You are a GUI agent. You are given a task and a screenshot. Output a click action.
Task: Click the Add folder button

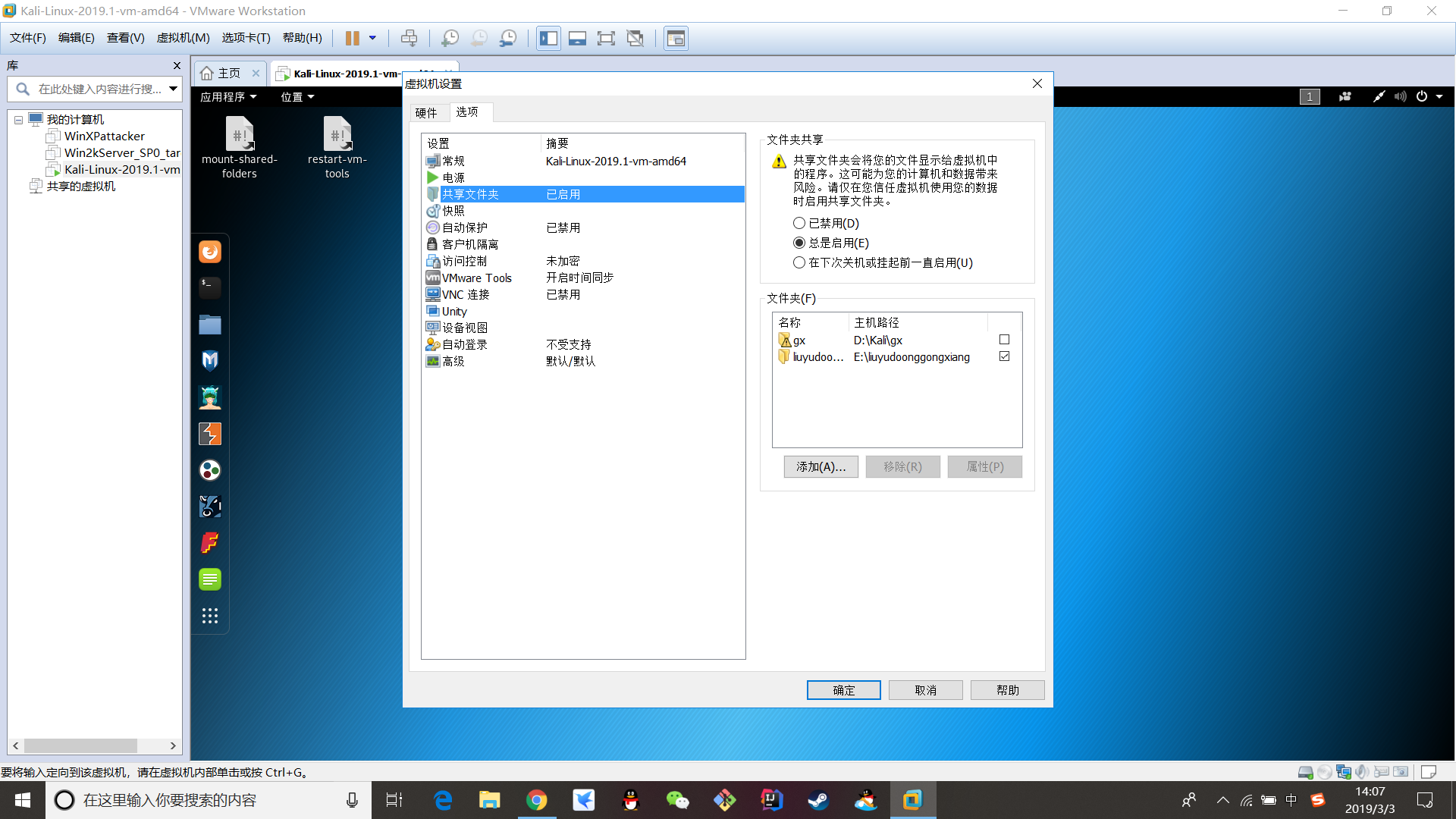tap(821, 466)
